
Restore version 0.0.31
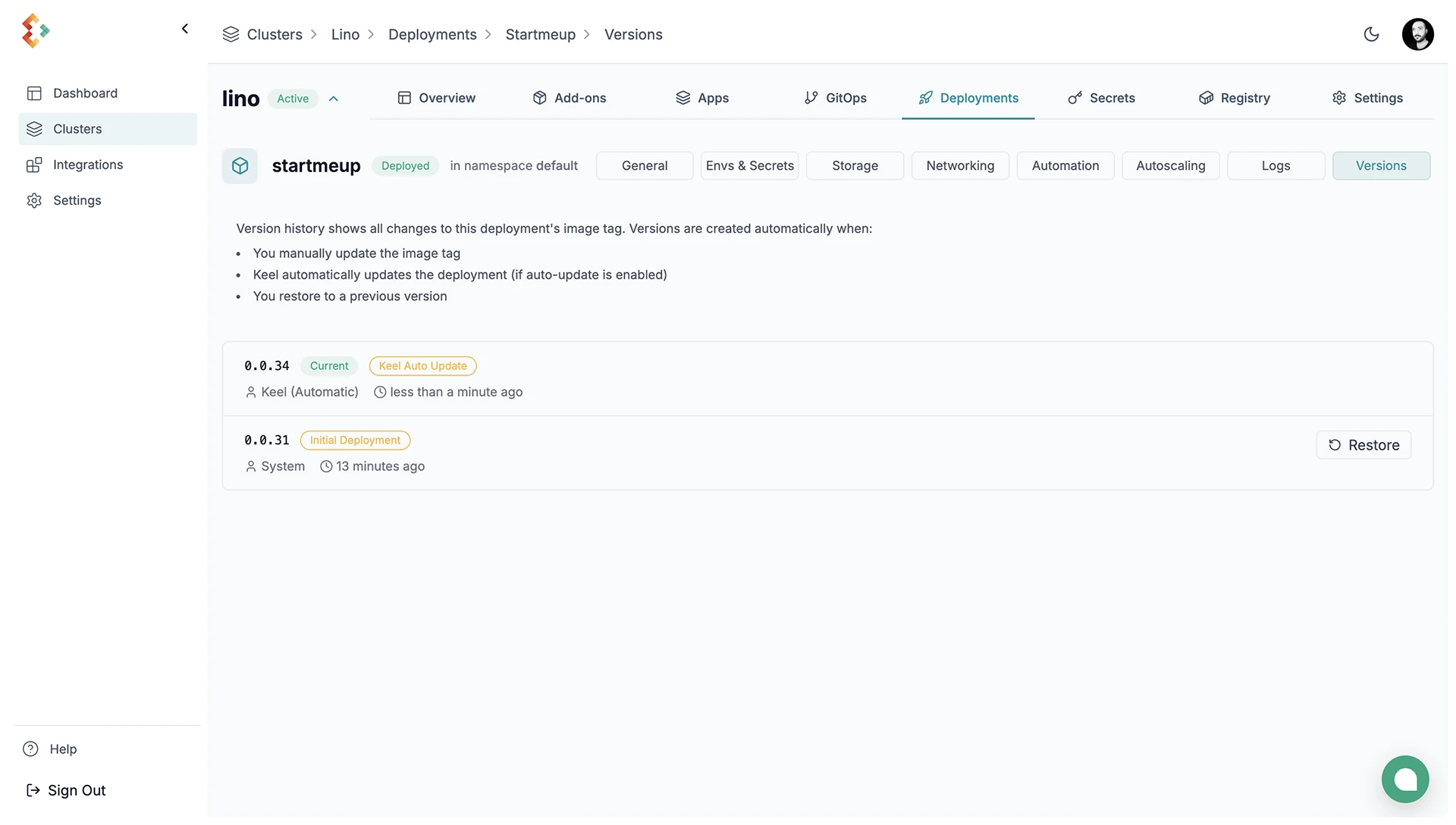click(x=1363, y=445)
